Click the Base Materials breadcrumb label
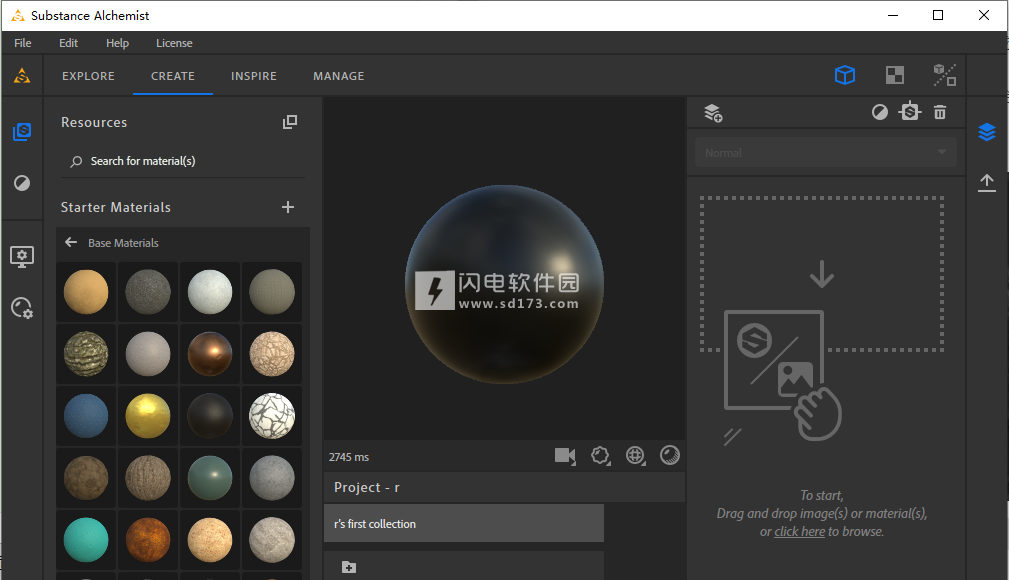The height and width of the screenshot is (580, 1009). [x=123, y=243]
